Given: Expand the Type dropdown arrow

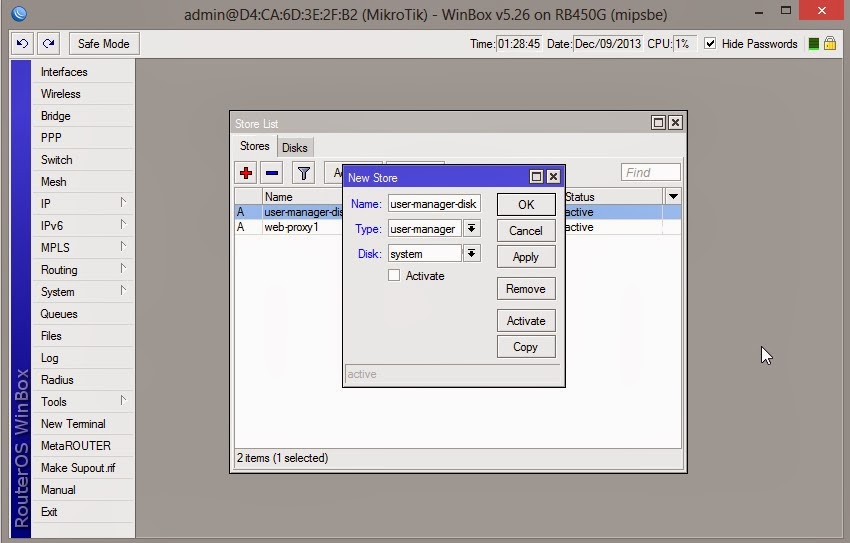Looking at the screenshot, I should point(472,228).
